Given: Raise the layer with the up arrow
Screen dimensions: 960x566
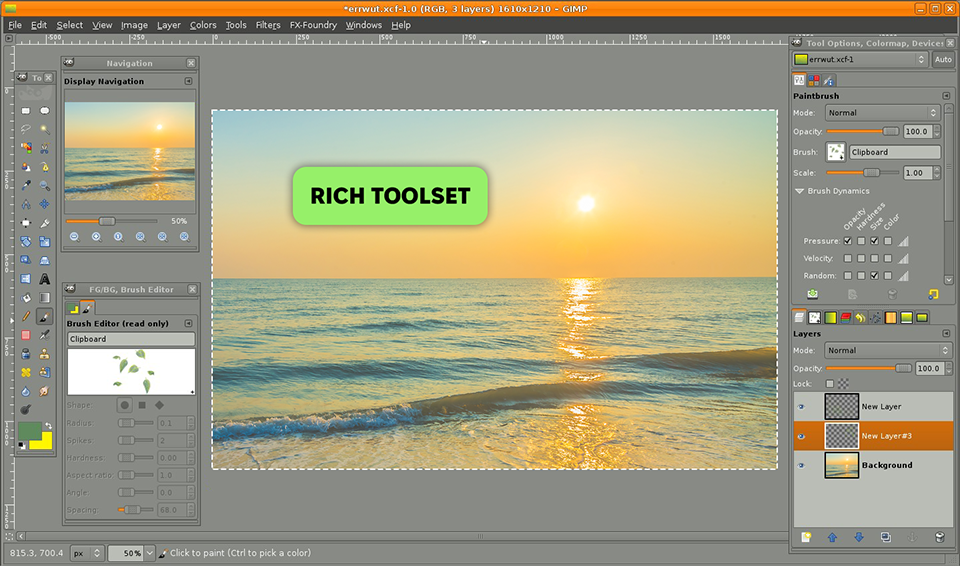Looking at the screenshot, I should click(x=832, y=537).
